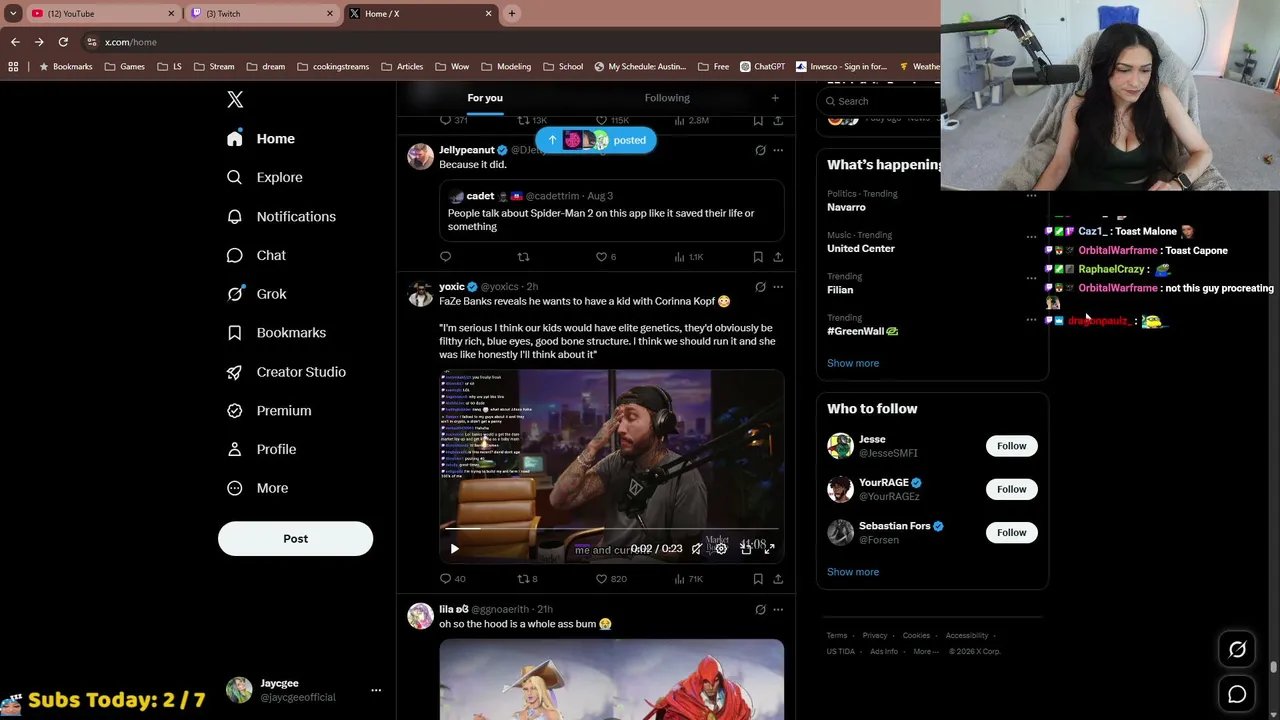
Task: Open Chat from the X sidebar
Action: pos(257,255)
